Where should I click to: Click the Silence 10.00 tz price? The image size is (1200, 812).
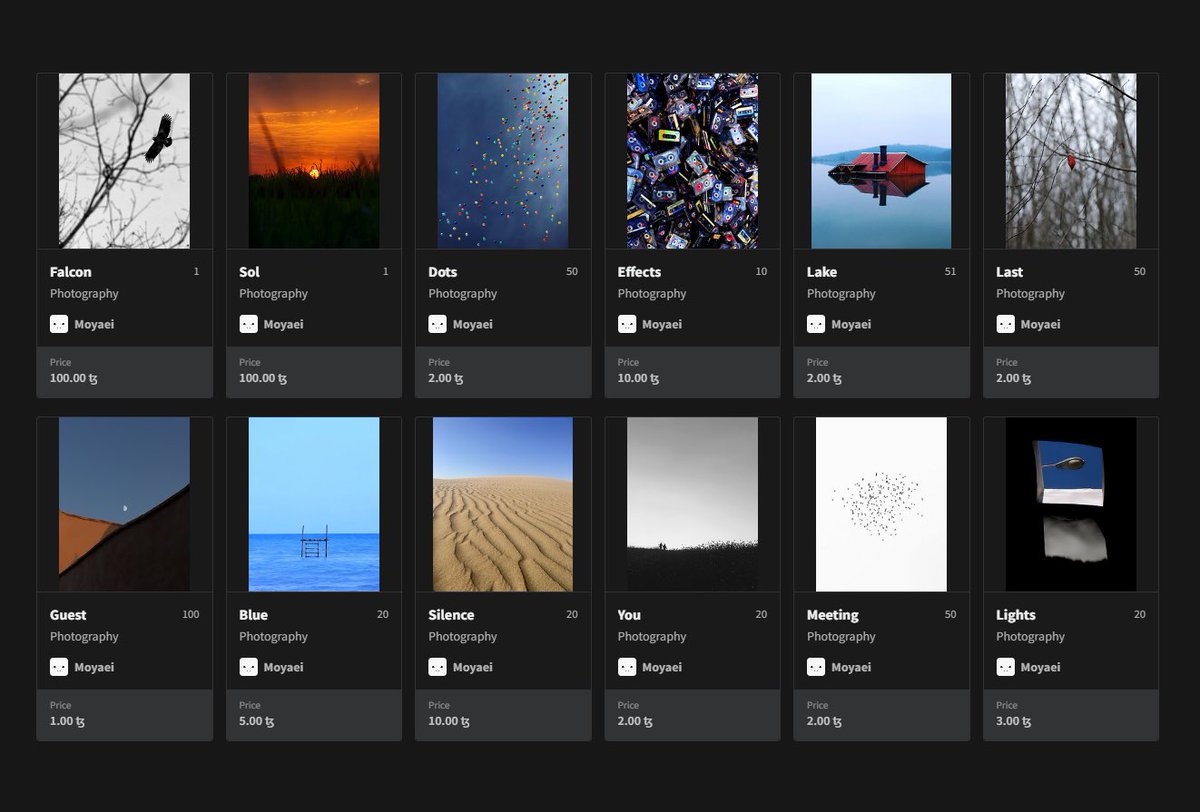tap(449, 721)
